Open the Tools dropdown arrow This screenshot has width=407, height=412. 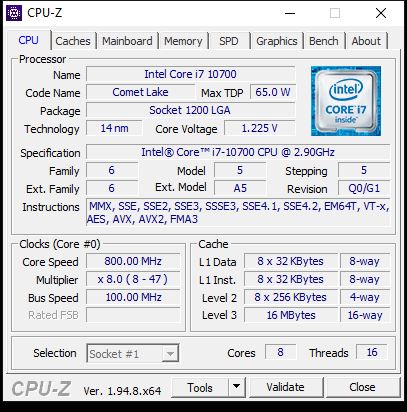tap(236, 387)
